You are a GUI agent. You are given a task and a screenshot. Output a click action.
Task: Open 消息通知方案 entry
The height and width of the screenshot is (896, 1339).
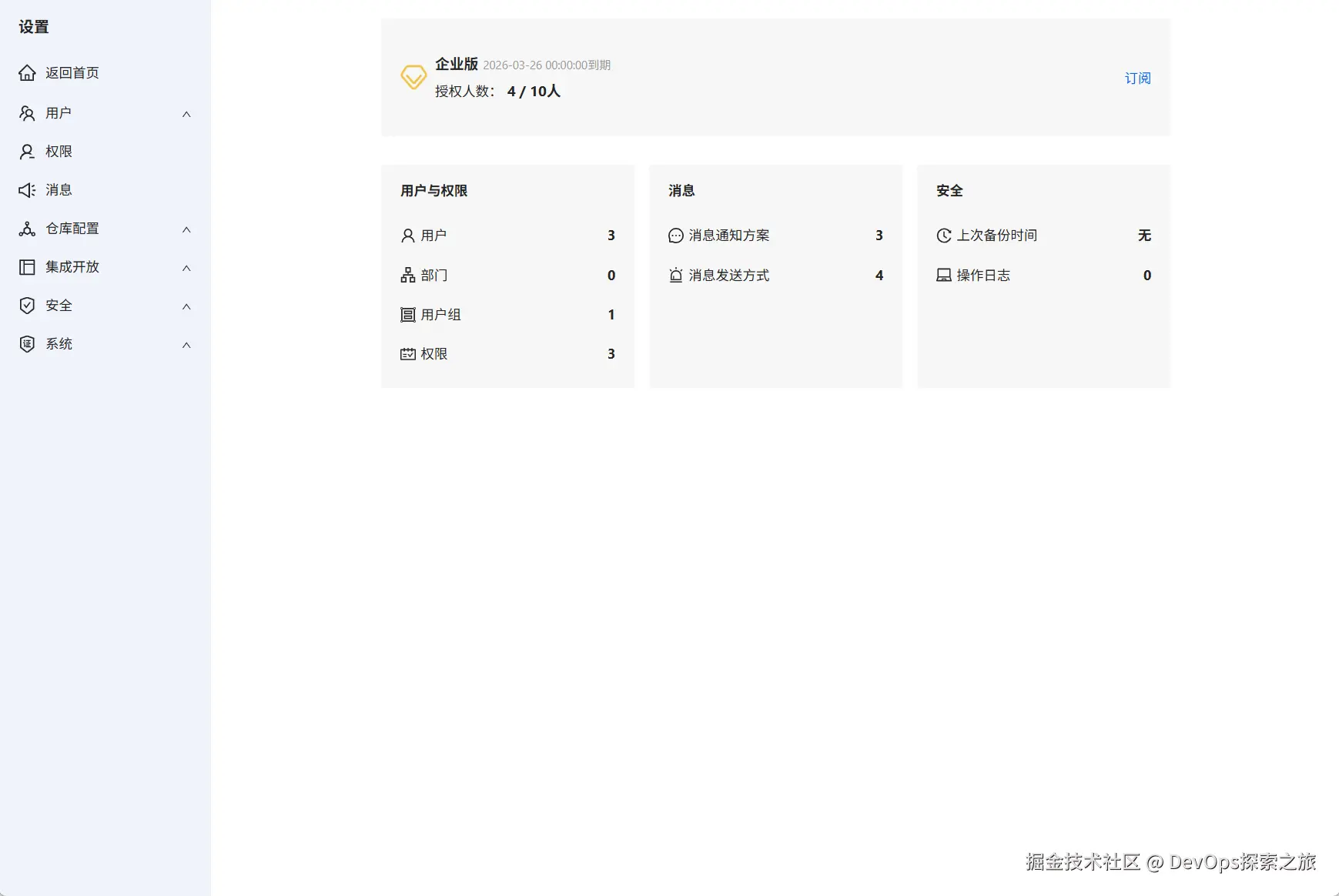point(775,236)
